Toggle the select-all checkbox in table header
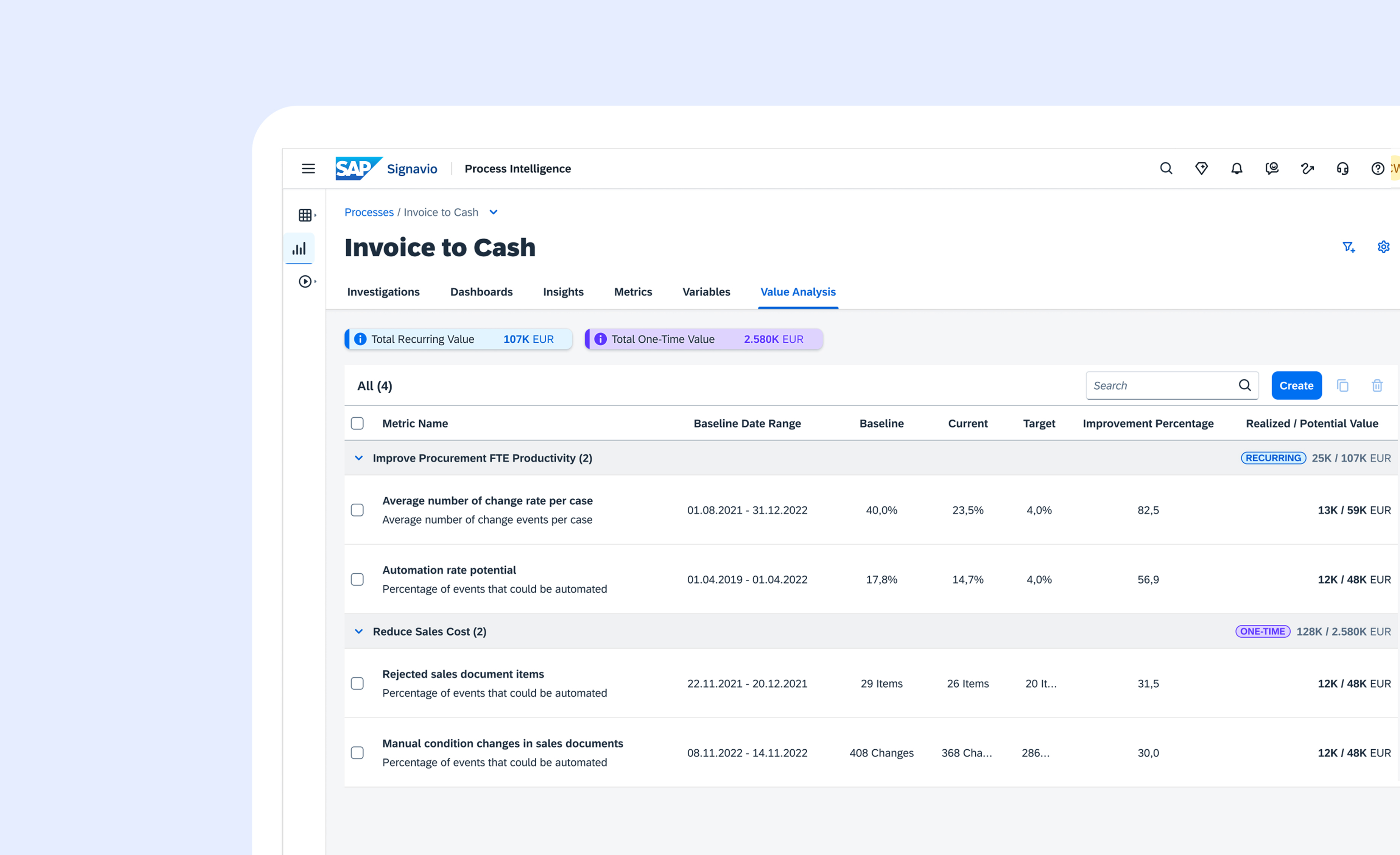 (x=357, y=423)
